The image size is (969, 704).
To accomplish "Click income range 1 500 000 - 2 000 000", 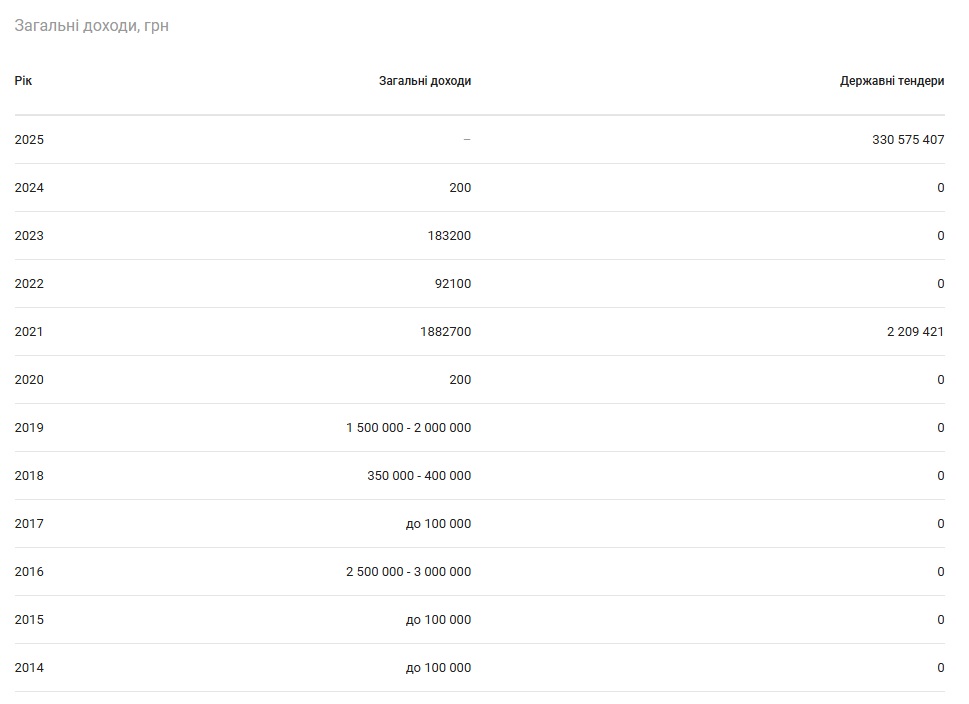I will [x=408, y=428].
